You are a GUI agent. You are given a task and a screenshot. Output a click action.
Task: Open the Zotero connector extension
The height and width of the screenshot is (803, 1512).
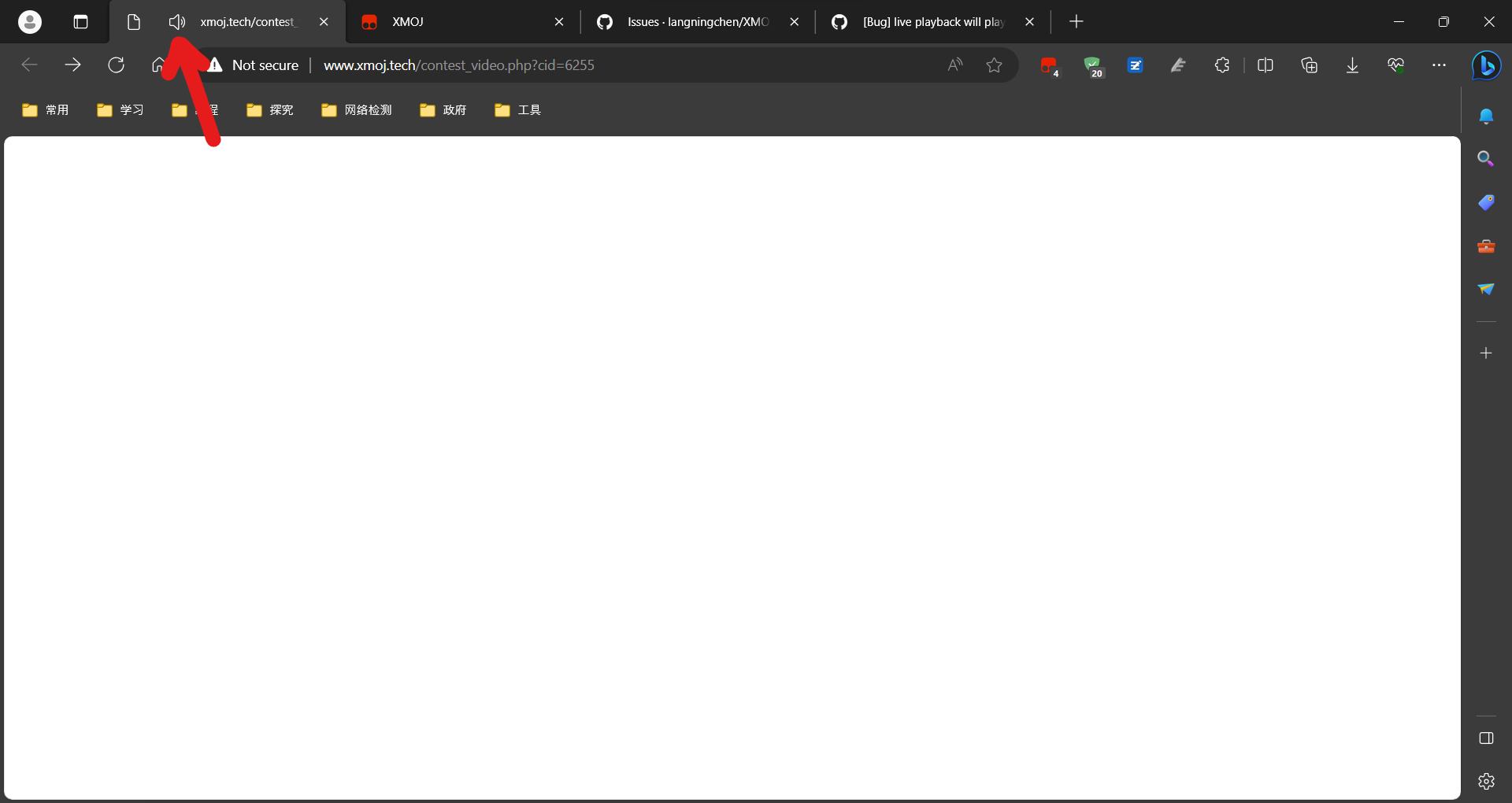point(1135,65)
